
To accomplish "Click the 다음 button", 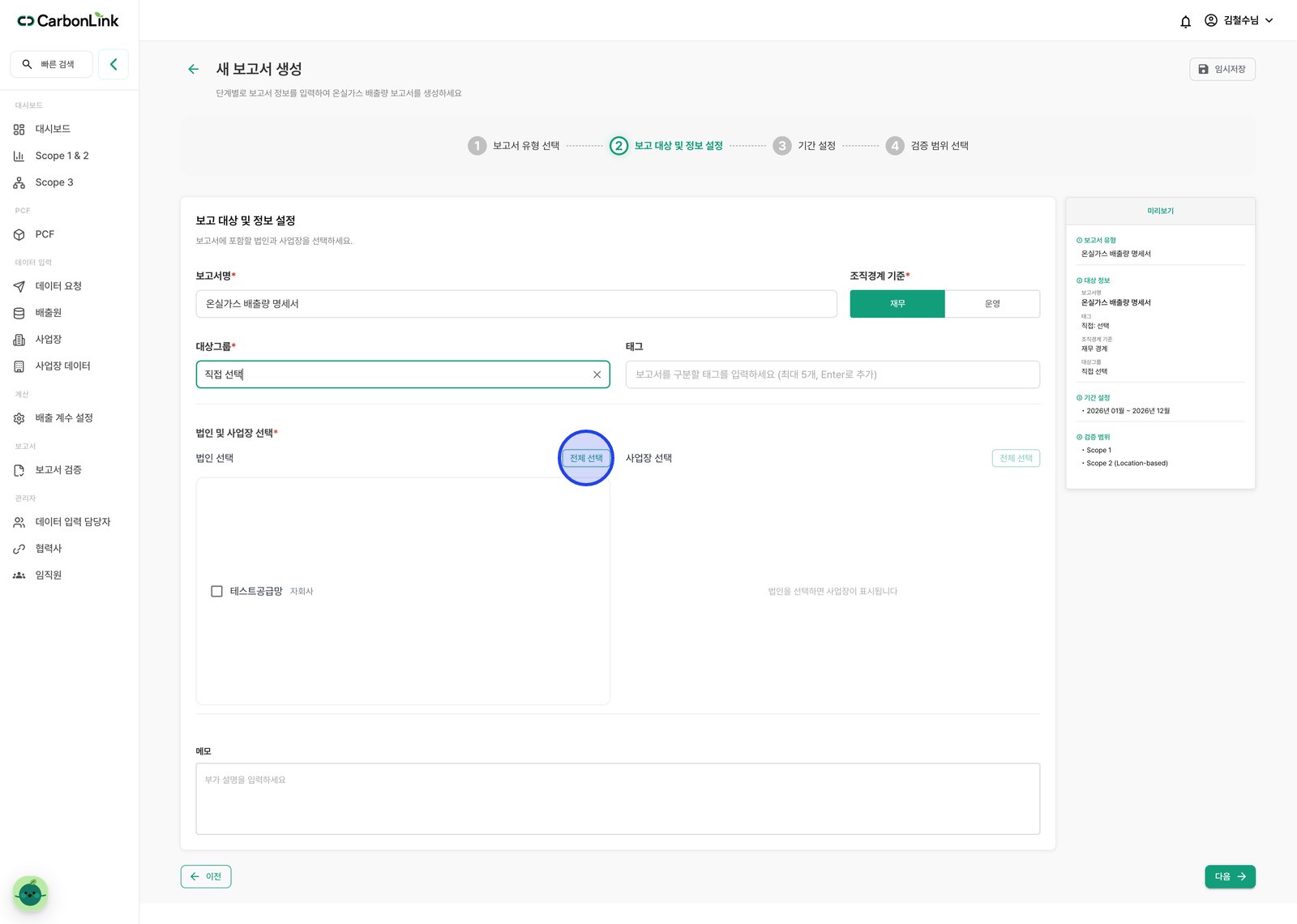I will pyautogui.click(x=1230, y=877).
